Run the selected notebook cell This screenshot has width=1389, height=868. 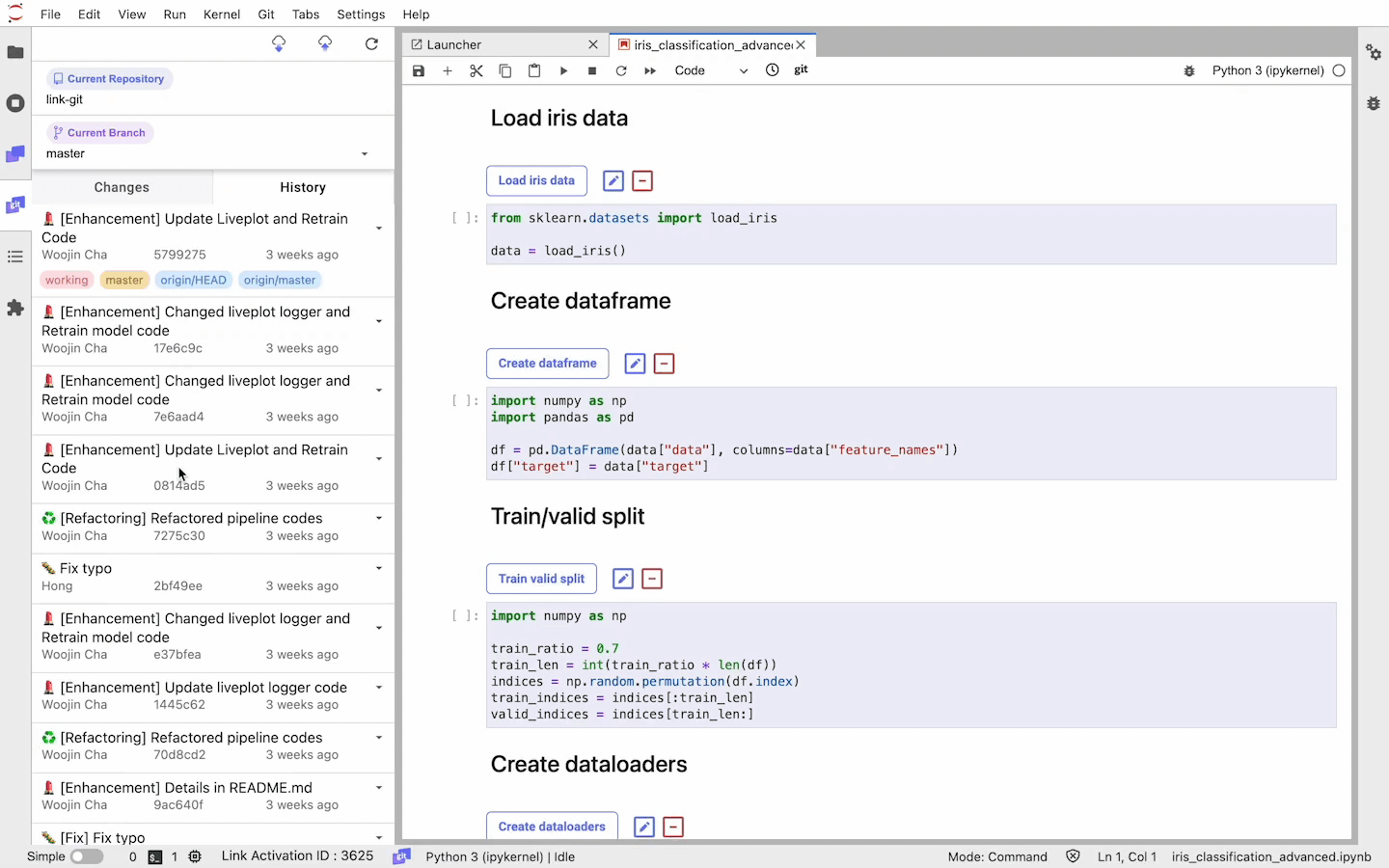point(563,69)
